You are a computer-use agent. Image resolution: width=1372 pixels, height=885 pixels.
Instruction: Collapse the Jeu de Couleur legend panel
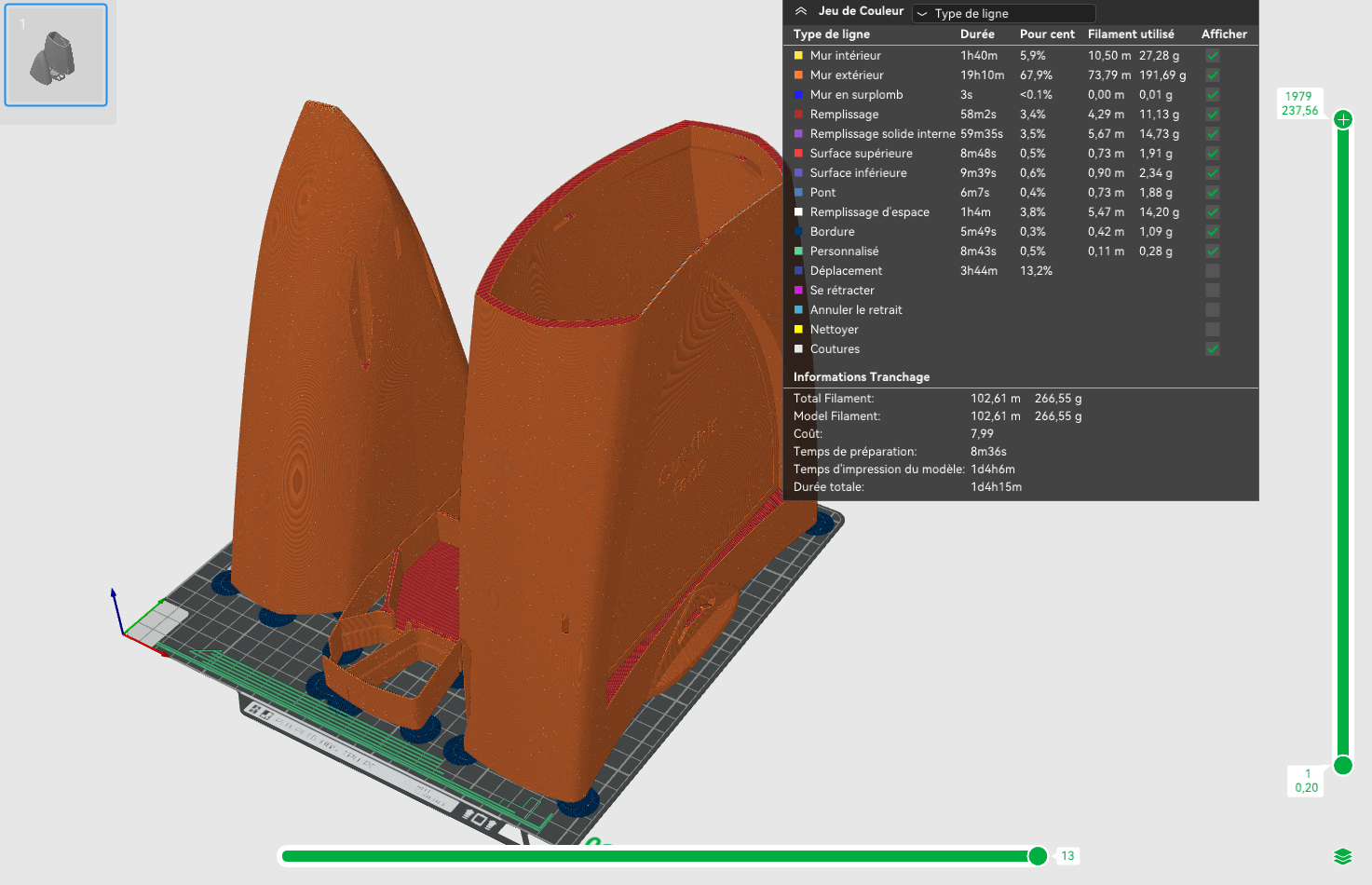(801, 11)
